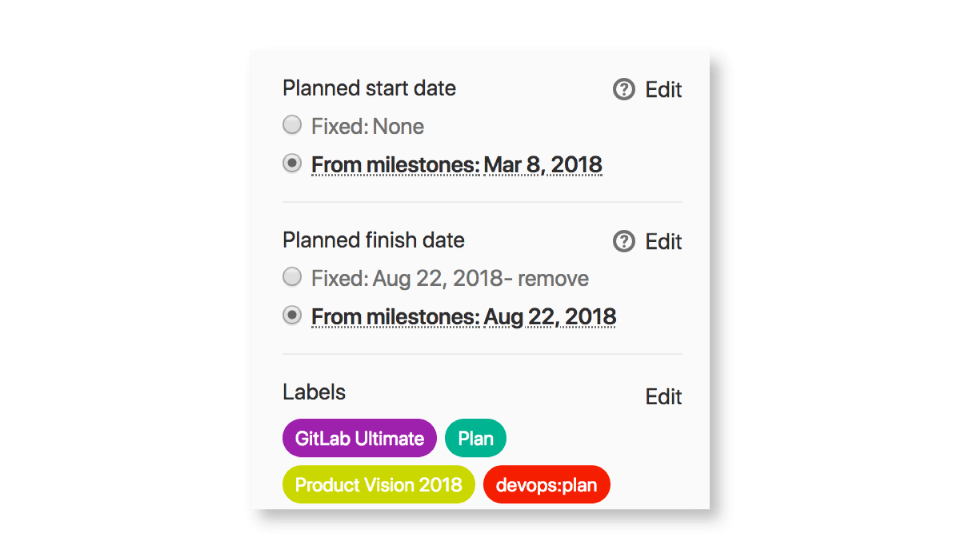This screenshot has height=560, width=960.
Task: Select Fixed: Aug 22, 2018 radio button
Action: tap(292, 277)
